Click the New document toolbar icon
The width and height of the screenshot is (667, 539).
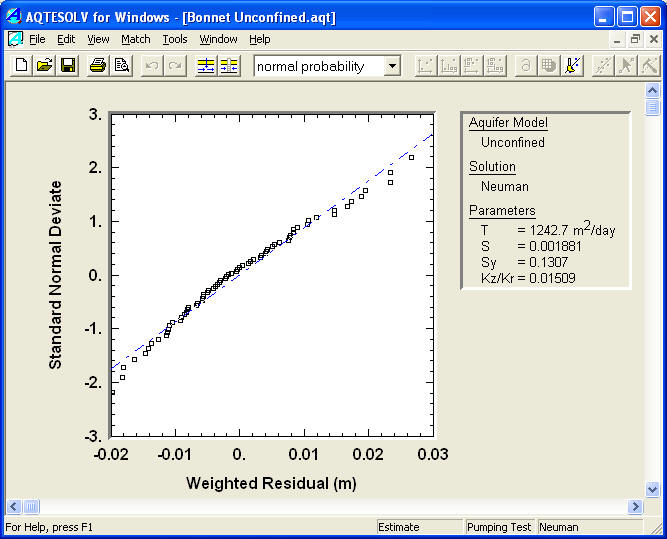(21, 66)
